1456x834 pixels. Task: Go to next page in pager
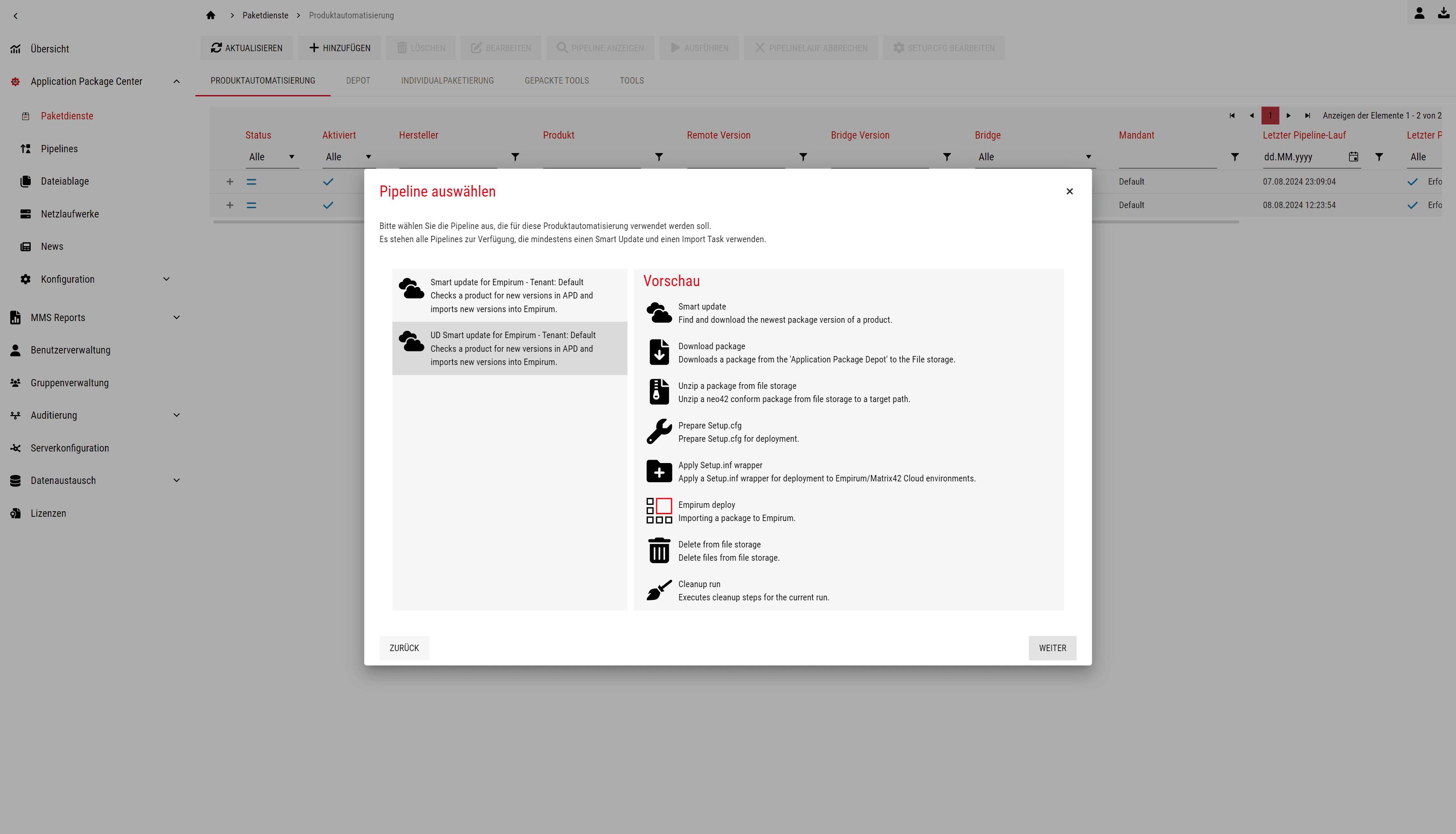point(1289,116)
